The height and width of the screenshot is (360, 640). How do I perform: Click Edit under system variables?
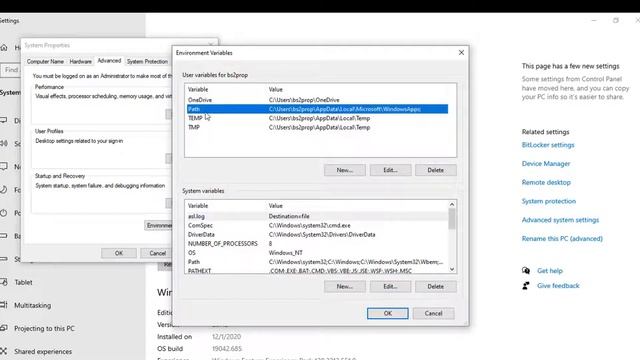point(390,287)
